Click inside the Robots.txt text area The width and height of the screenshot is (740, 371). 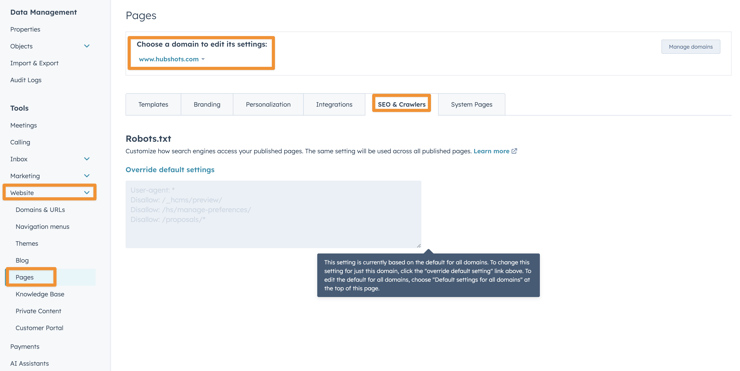[273, 214]
